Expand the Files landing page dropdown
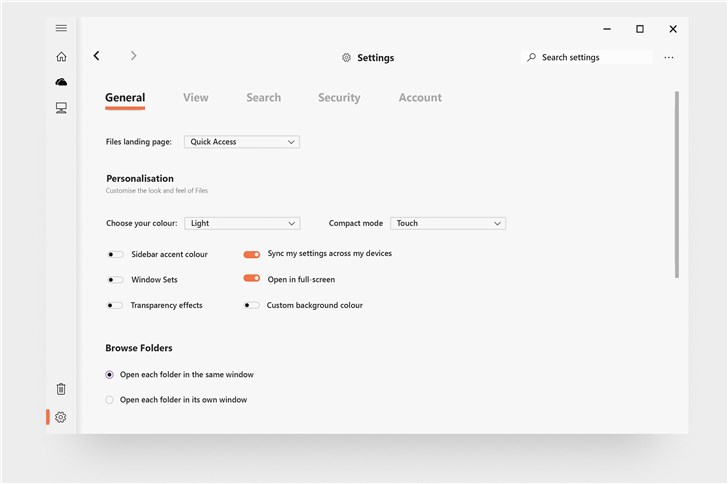The height and width of the screenshot is (484, 728). coord(242,142)
